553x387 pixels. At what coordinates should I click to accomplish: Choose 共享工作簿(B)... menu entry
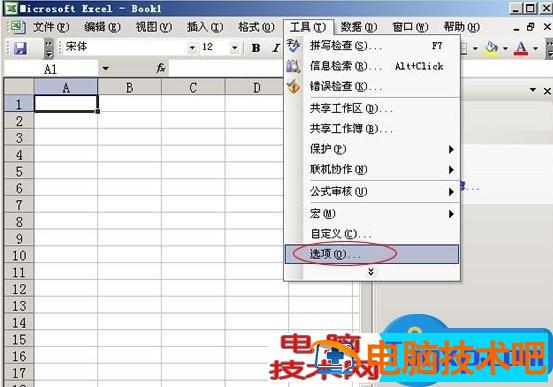pos(372,129)
